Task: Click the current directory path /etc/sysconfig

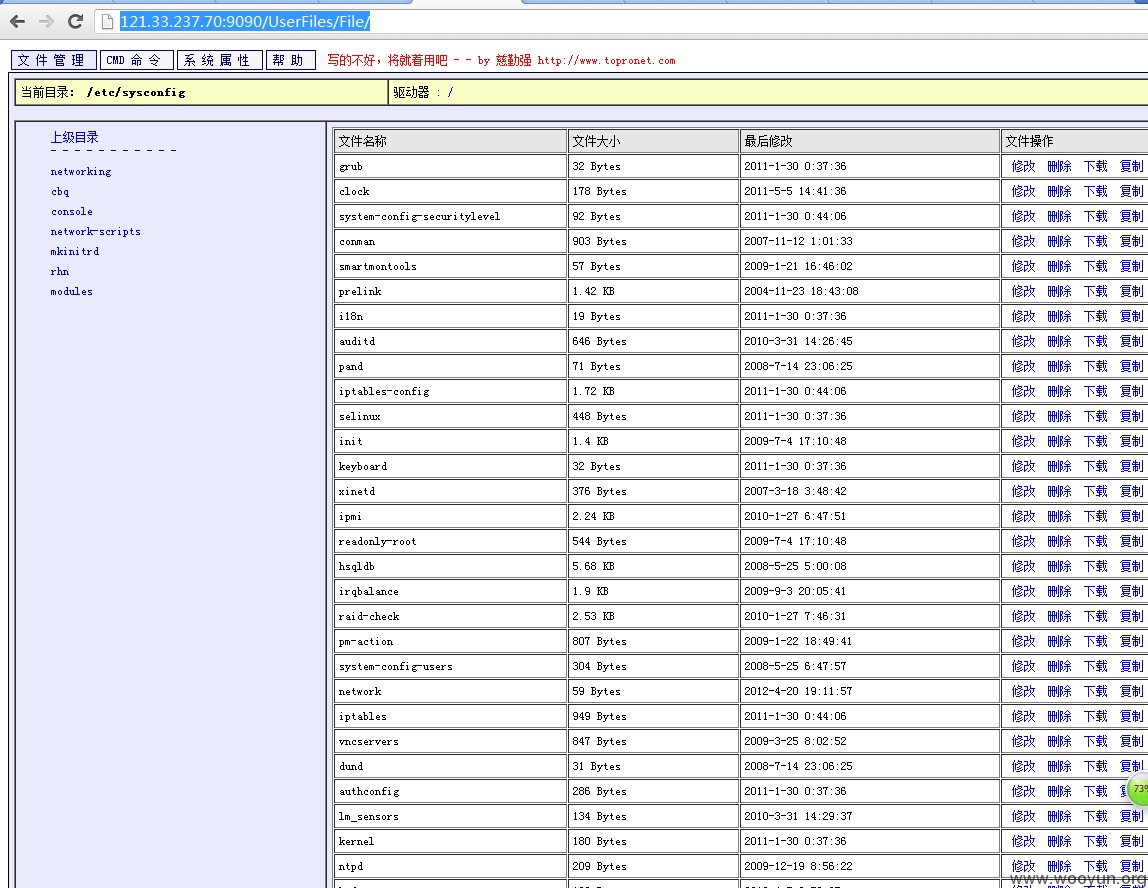Action: point(136,92)
